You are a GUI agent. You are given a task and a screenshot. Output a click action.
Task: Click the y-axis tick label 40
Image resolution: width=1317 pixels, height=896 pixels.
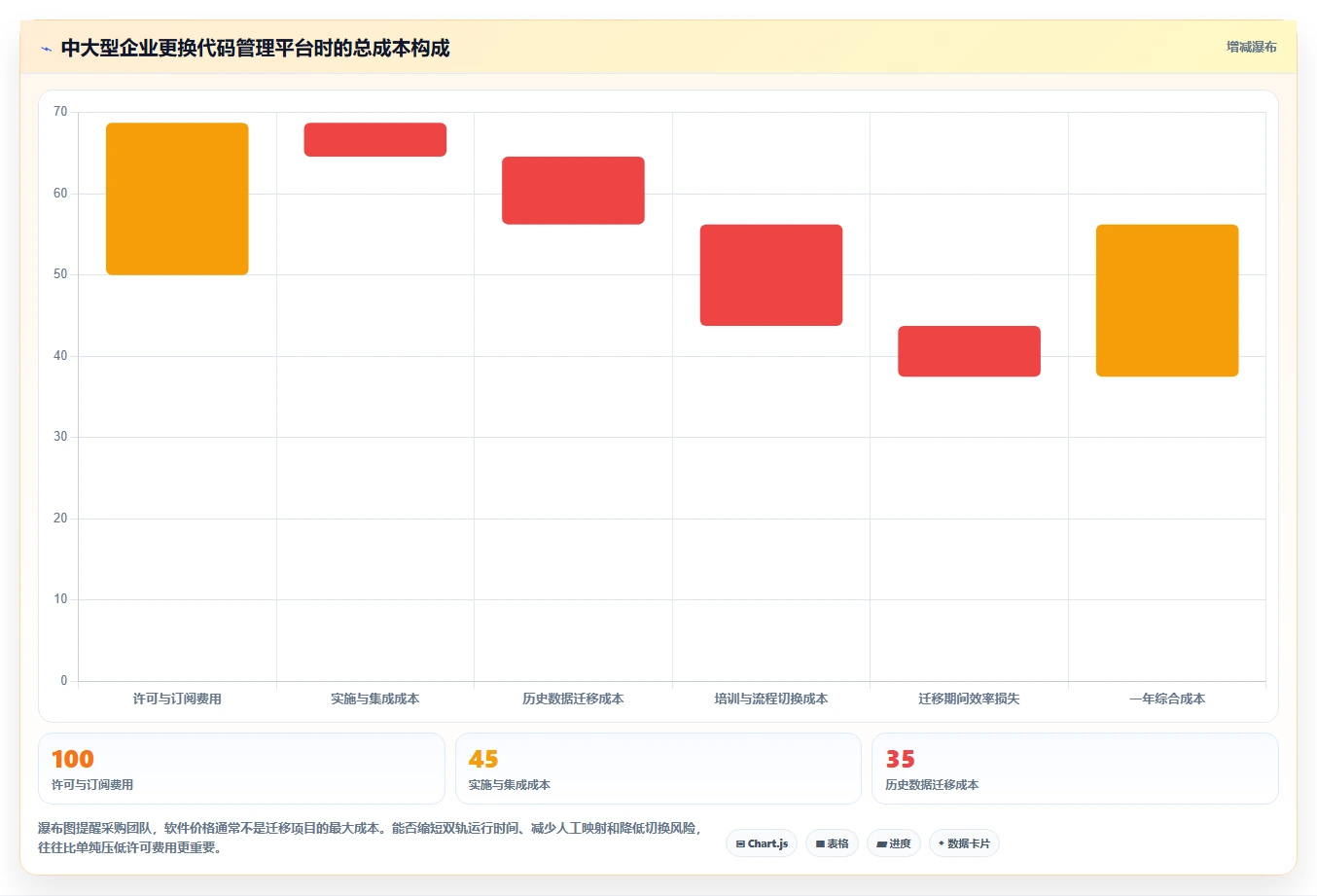point(60,356)
